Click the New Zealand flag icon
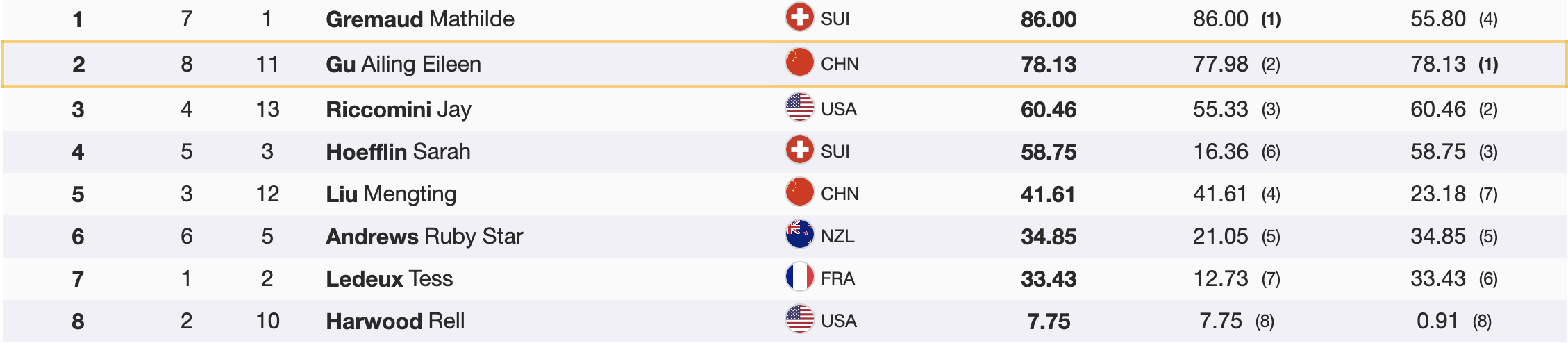1568x343 pixels. 799,235
